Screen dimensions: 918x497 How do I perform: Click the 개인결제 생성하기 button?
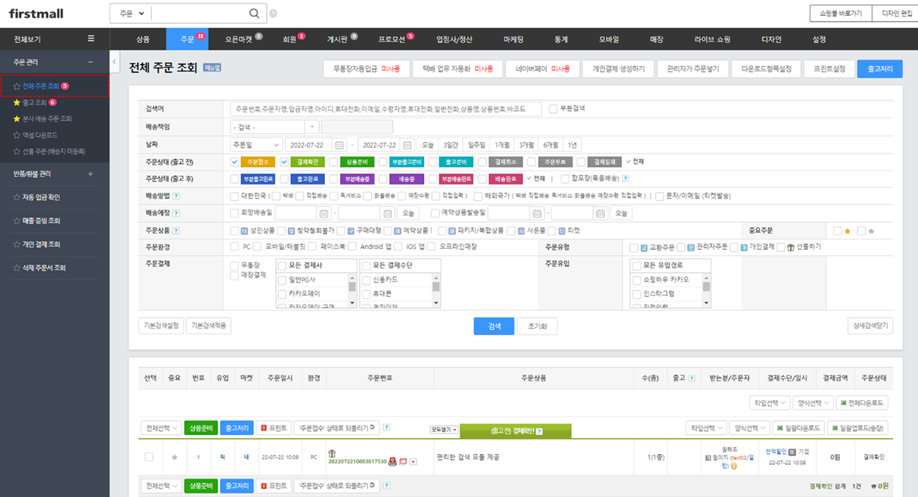[618, 69]
